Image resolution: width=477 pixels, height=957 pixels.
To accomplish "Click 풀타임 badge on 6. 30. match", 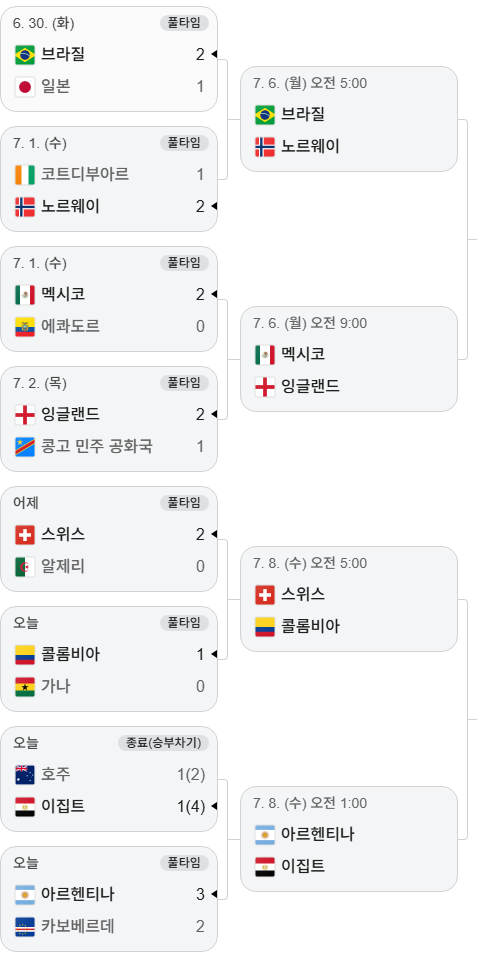I will click(x=185, y=23).
